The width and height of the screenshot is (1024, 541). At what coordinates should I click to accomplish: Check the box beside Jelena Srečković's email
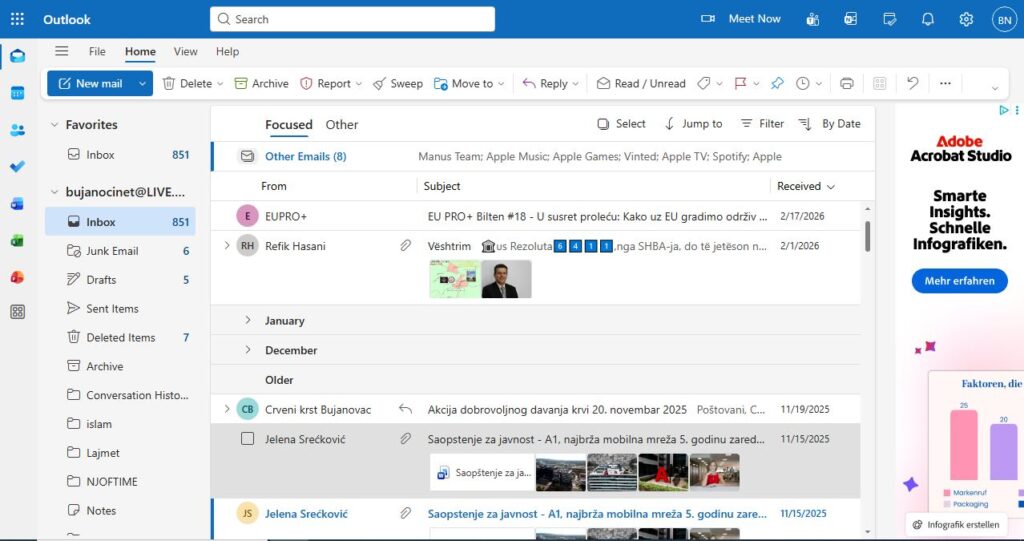pyautogui.click(x=248, y=438)
